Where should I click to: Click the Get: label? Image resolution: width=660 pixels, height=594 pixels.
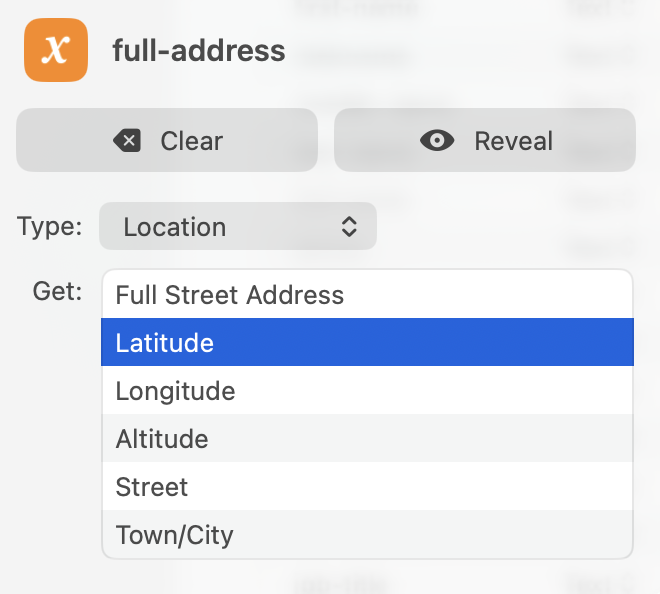(x=58, y=293)
